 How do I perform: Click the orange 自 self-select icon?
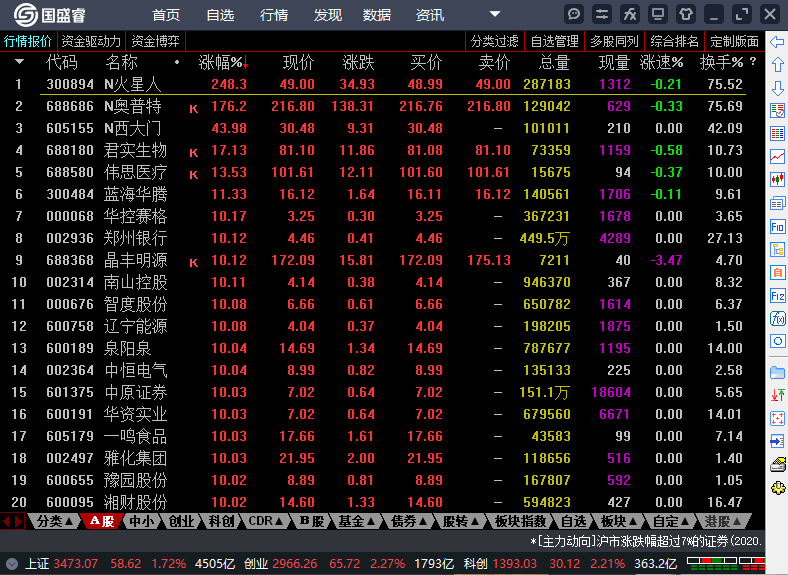click(777, 272)
